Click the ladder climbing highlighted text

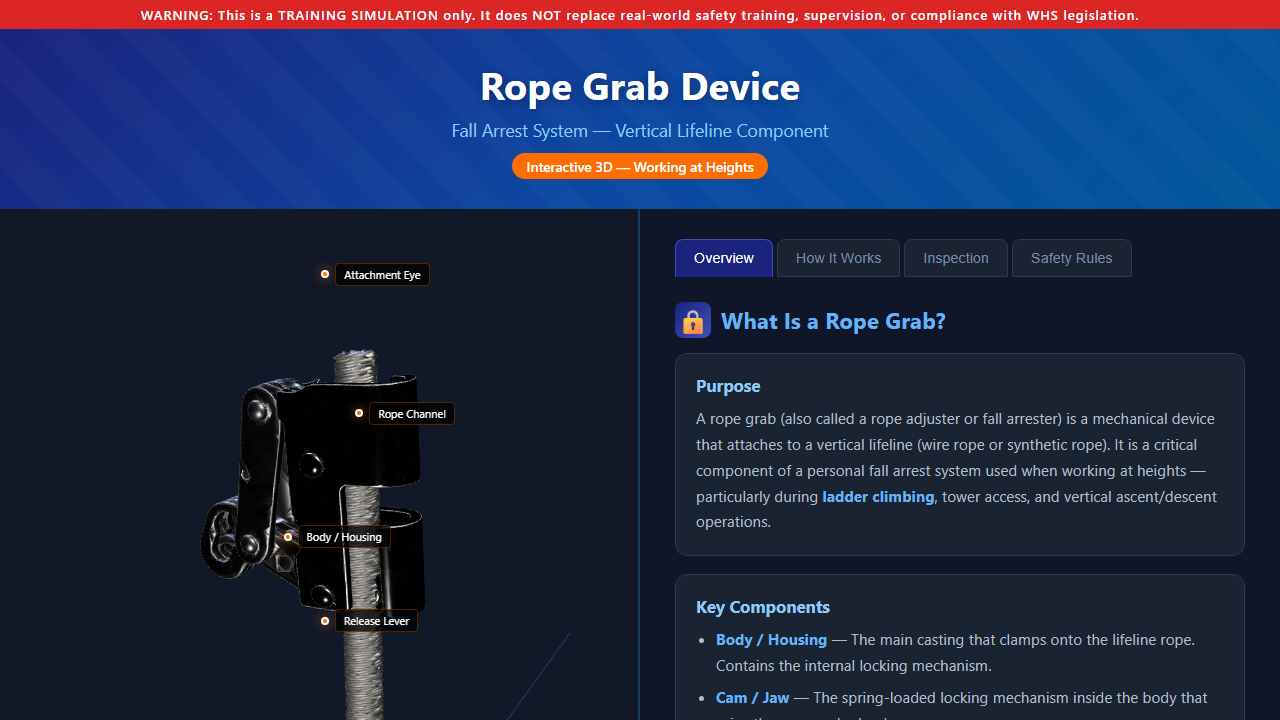pyautogui.click(x=878, y=497)
